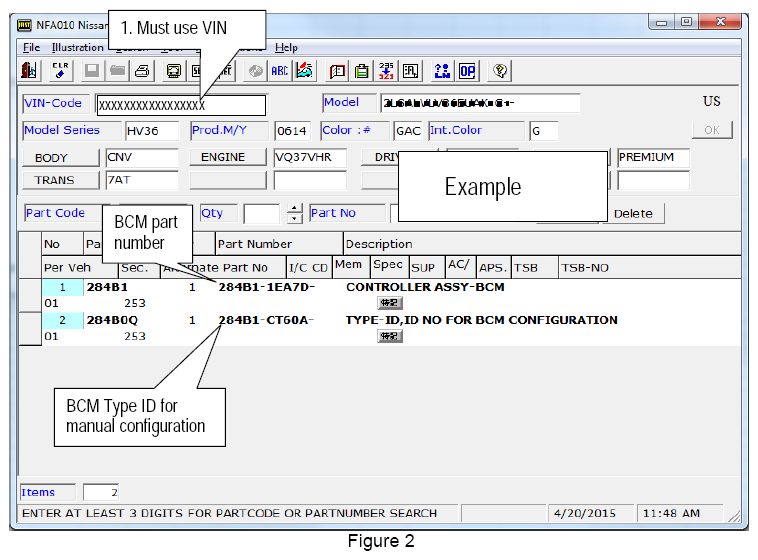Image resolution: width=758 pixels, height=560 pixels.
Task: Click the Items count field showing 2
Action: [101, 492]
